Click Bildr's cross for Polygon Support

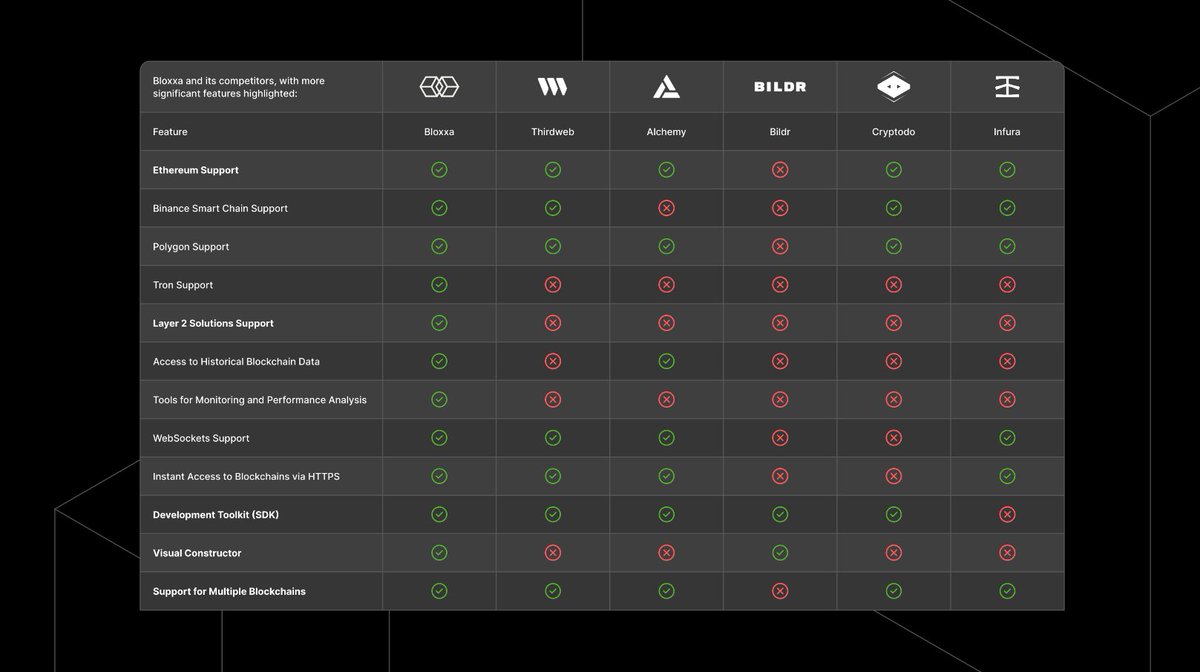pos(780,246)
